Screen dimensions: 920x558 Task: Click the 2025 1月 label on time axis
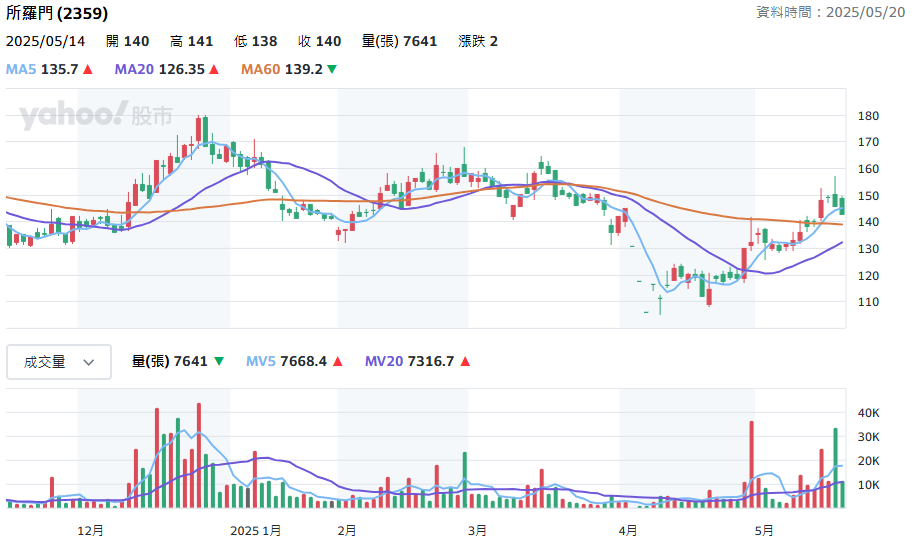[255, 530]
